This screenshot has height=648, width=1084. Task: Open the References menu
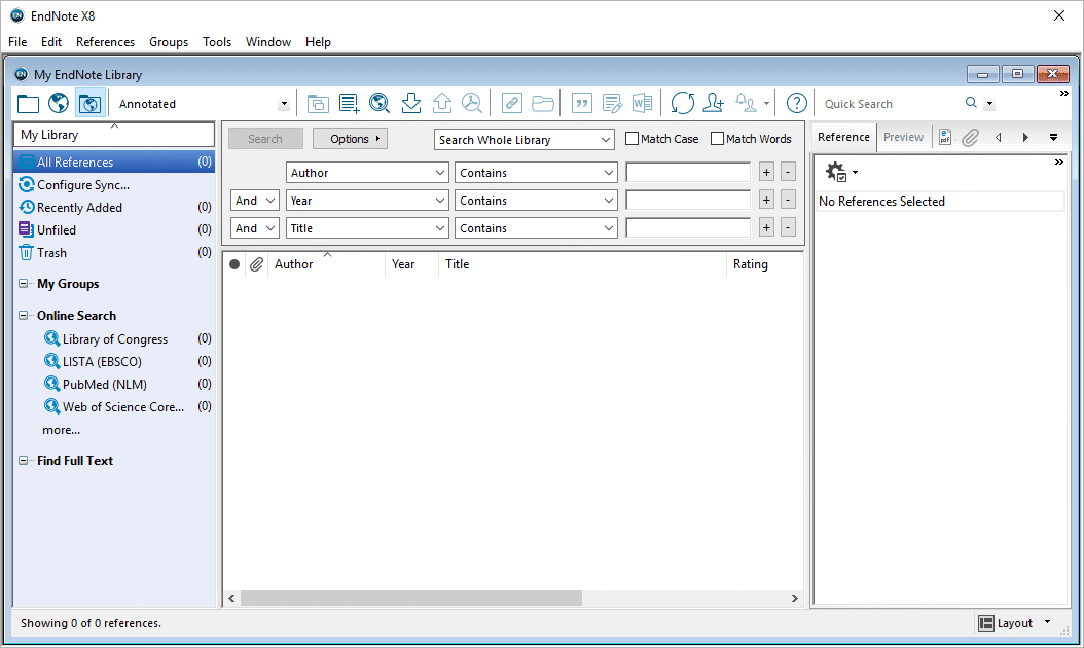coord(105,42)
